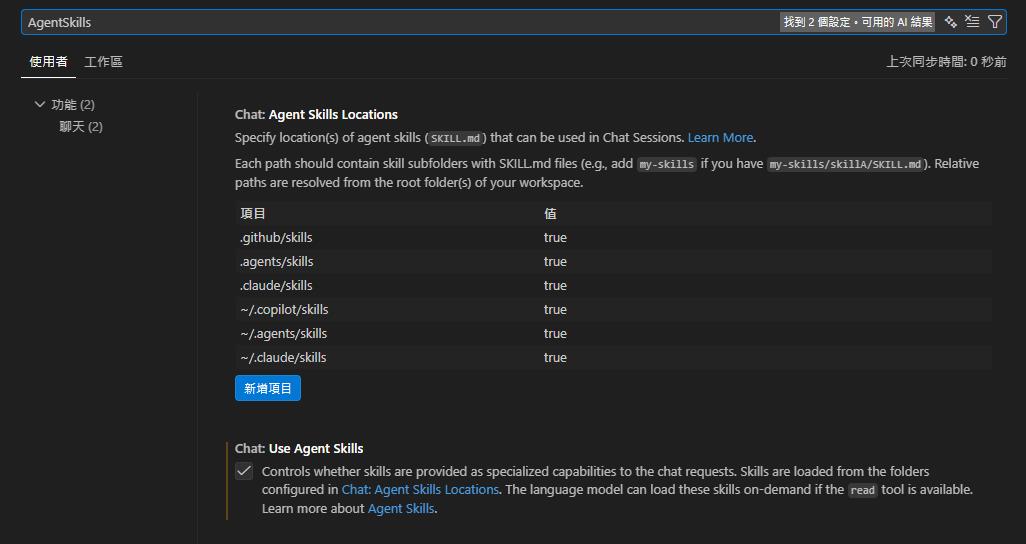Select the ~/.claude/skills home row
The image size is (1026, 544).
pyautogui.click(x=612, y=358)
